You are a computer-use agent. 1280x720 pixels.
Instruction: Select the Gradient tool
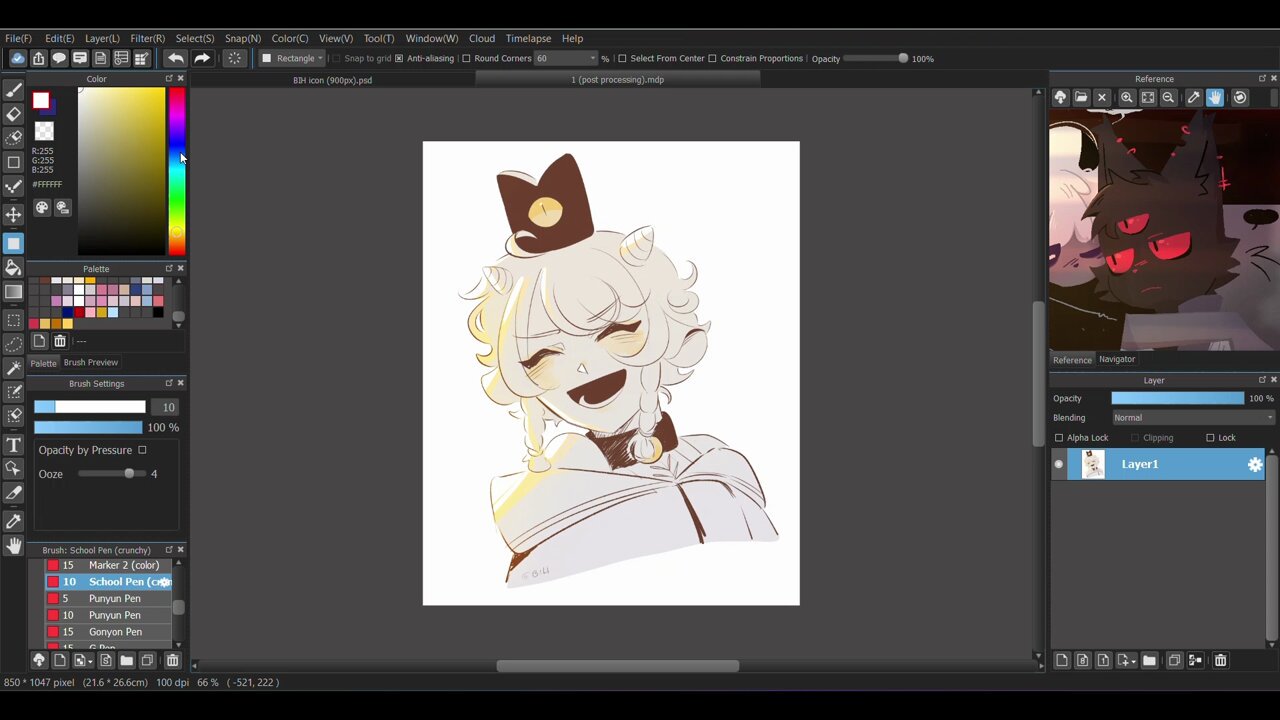pyautogui.click(x=13, y=292)
